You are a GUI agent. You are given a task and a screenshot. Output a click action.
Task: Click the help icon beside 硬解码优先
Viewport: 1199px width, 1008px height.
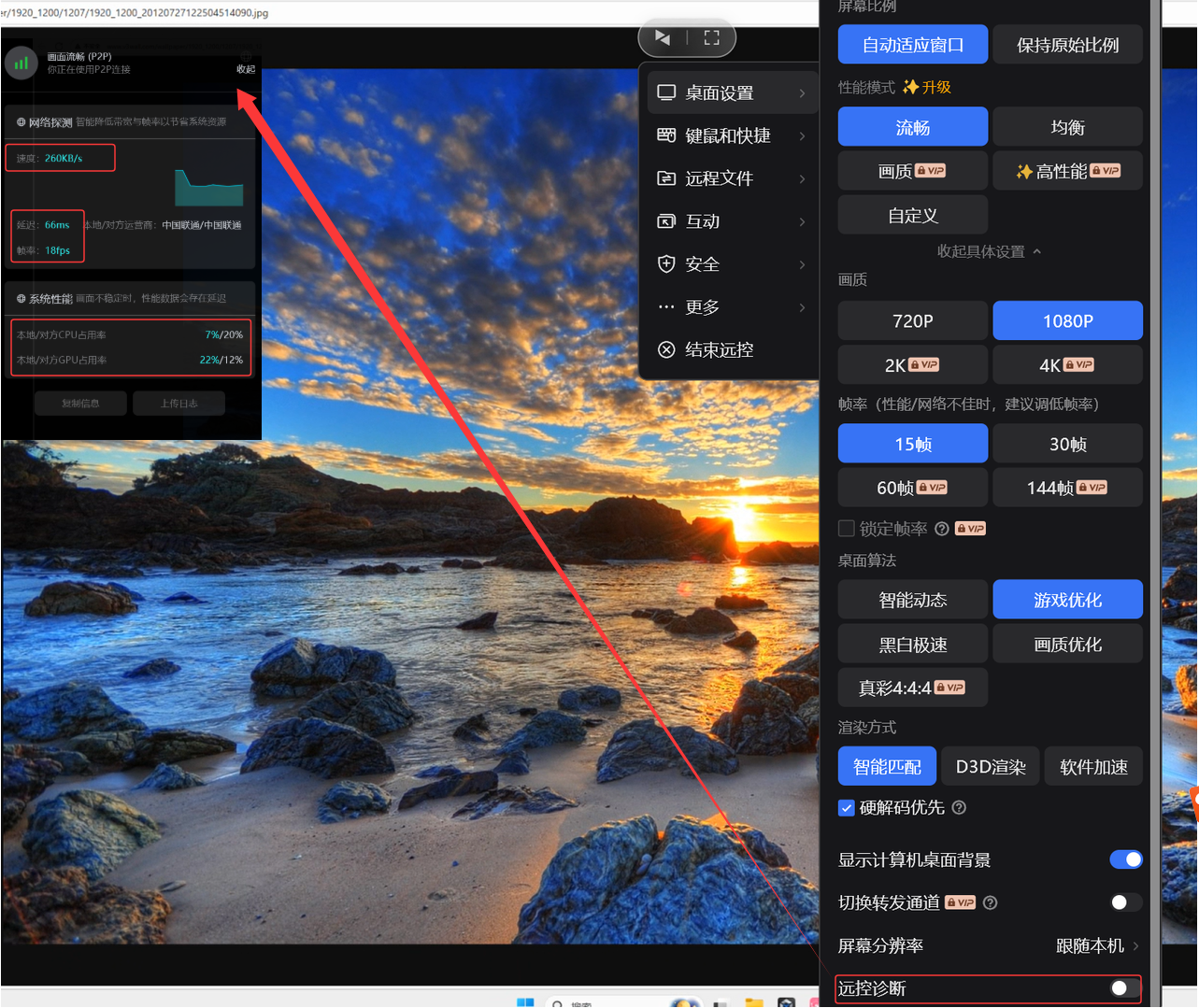959,808
